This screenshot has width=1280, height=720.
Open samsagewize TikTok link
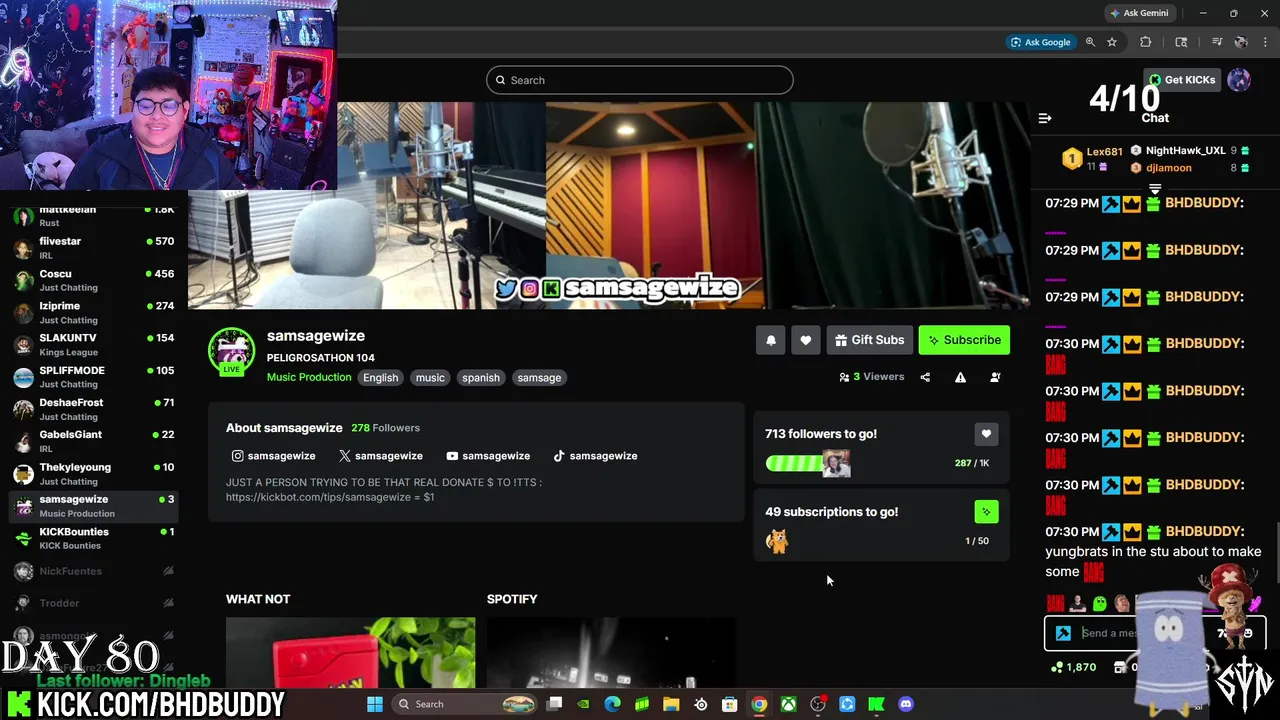click(x=595, y=456)
